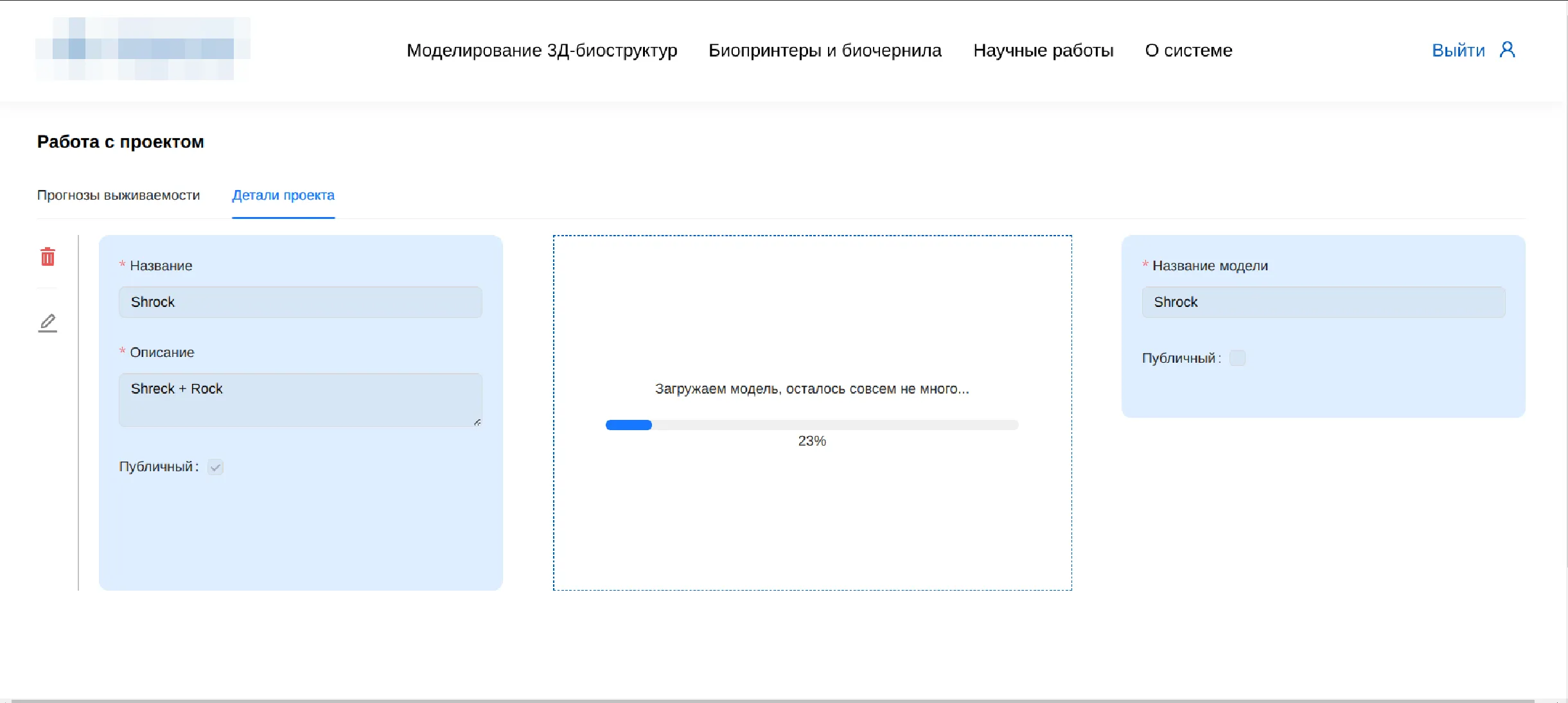Viewport: 1568px width, 703px height.
Task: Click the model loading progress bar
Action: pos(812,425)
